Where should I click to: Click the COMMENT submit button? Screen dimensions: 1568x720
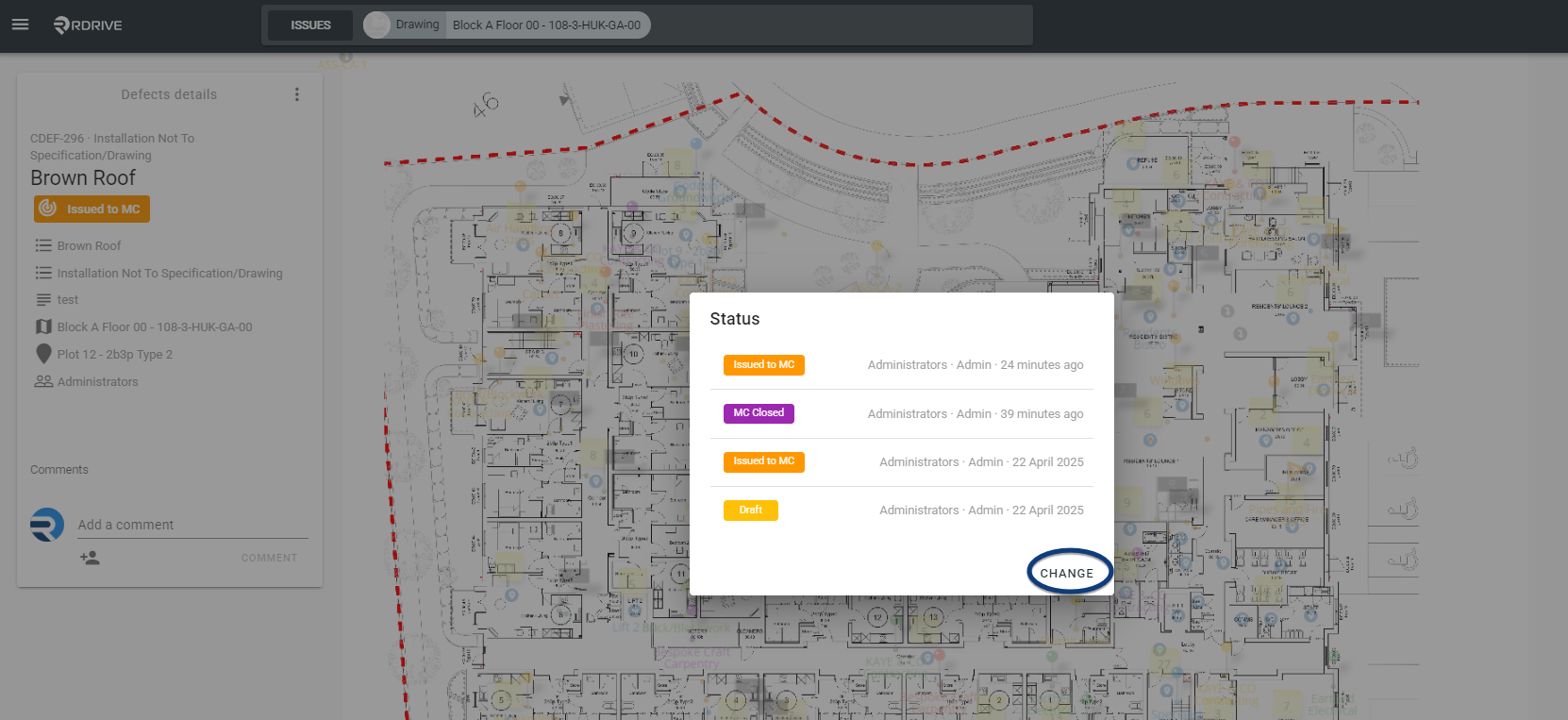tap(269, 558)
